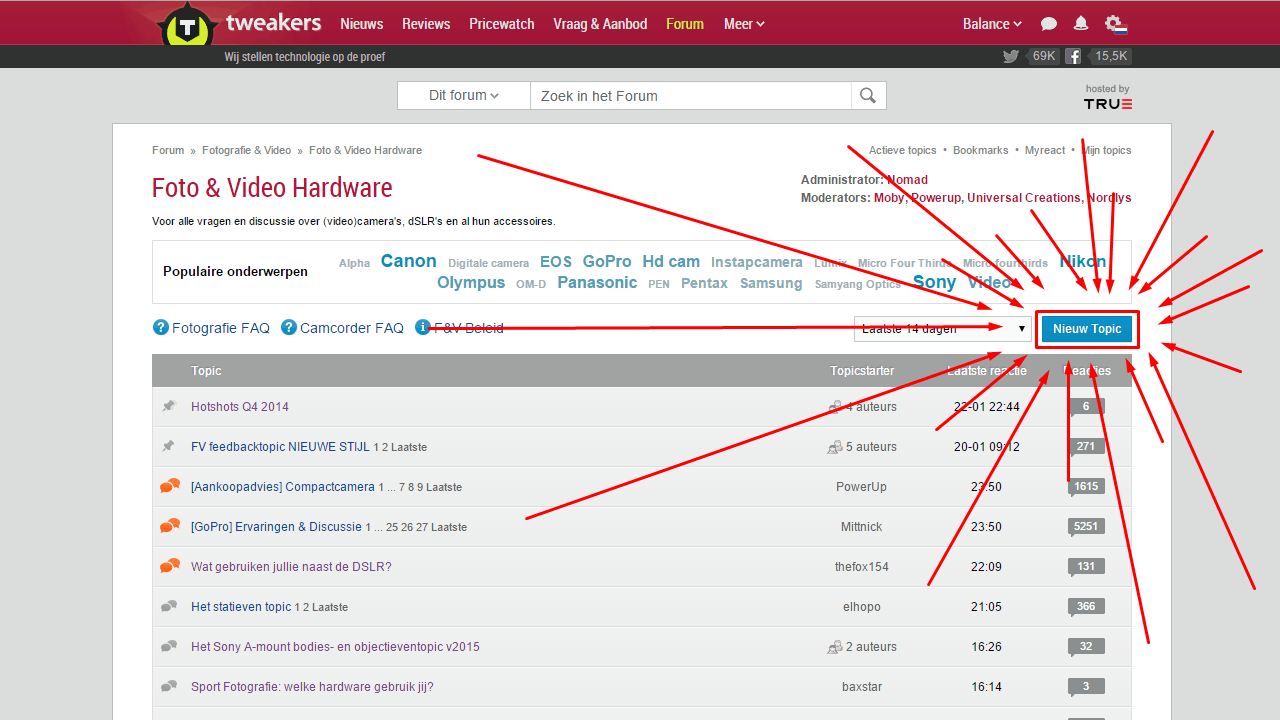Open the Camcorder FAQ link
Screen dimensions: 1280x720
[352, 328]
